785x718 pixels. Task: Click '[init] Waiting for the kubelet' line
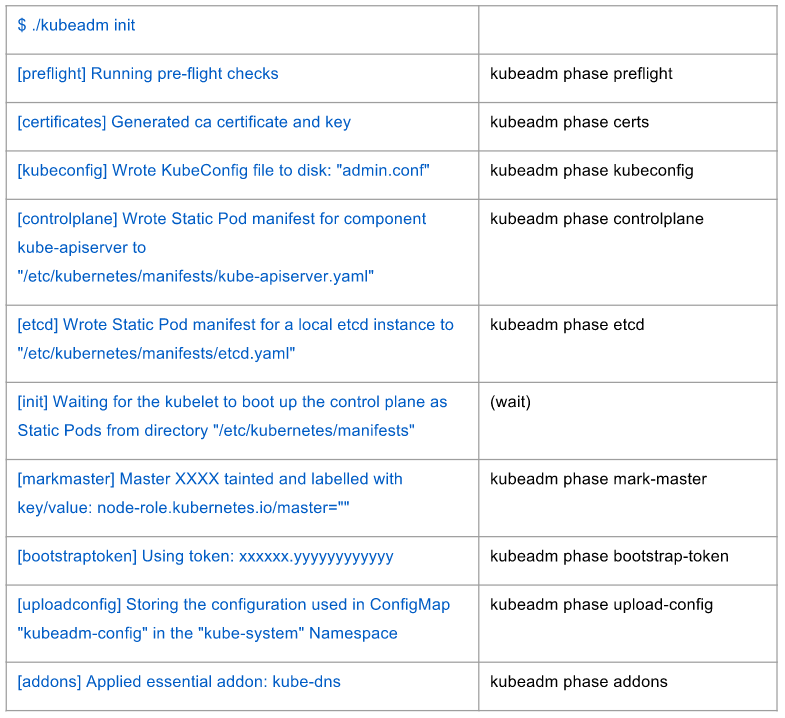[x=232, y=402]
